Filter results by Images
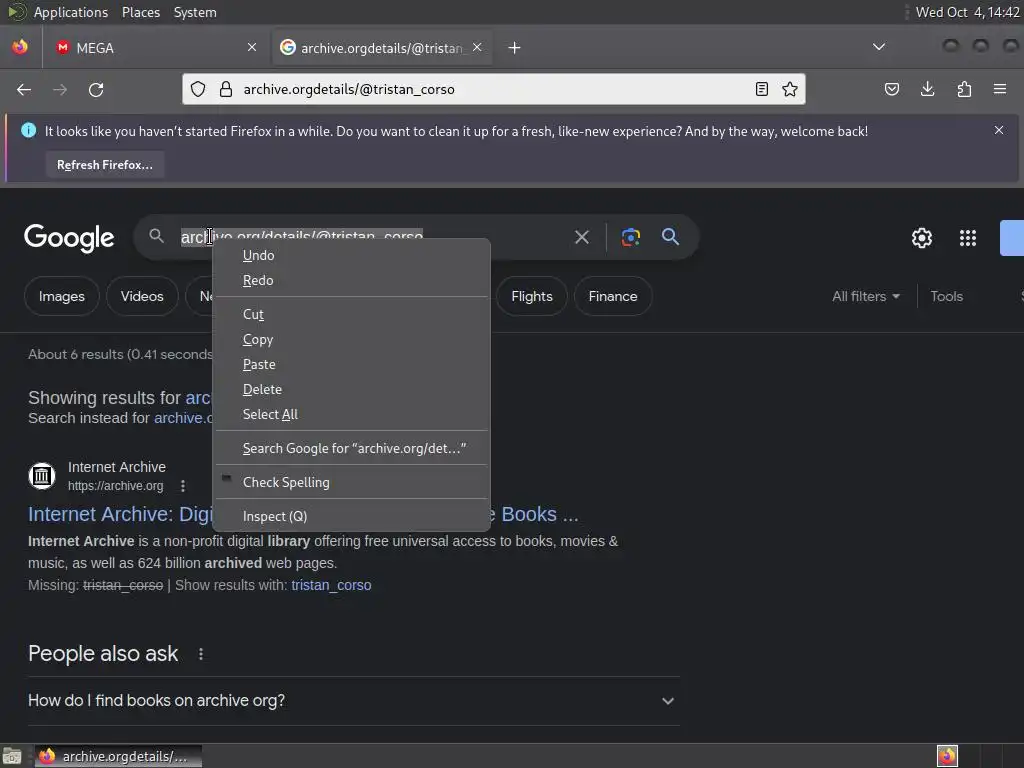Screen dimensions: 1024x768 click(x=61, y=296)
